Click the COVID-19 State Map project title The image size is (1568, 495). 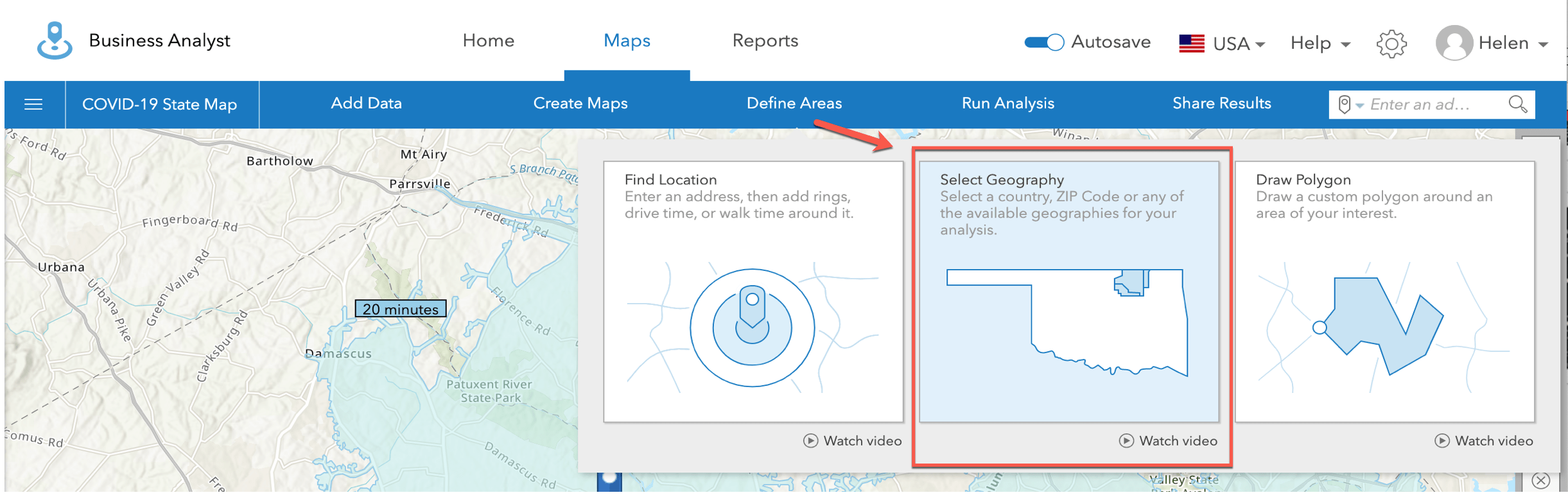(x=160, y=104)
